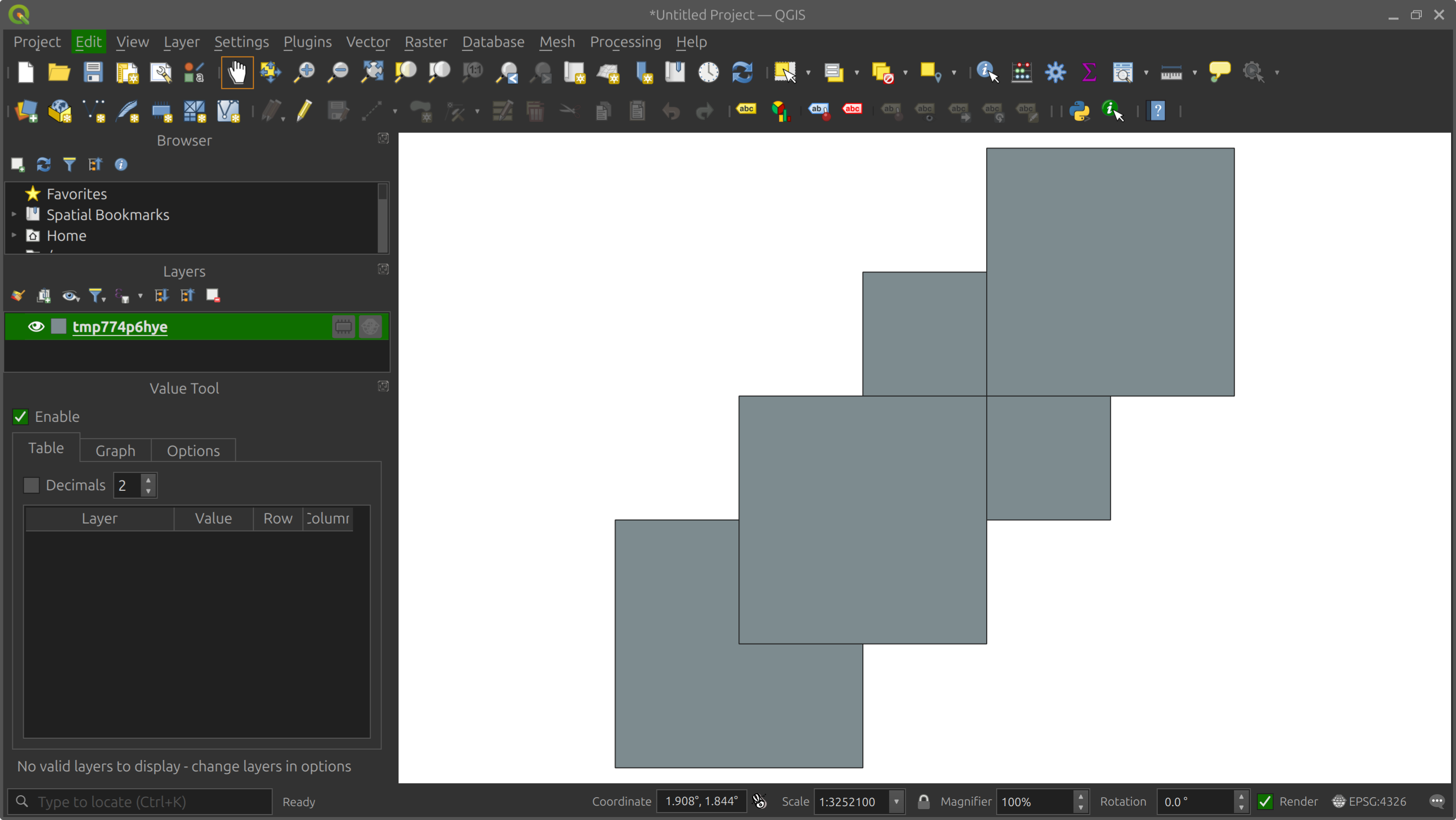This screenshot has width=1456, height=820.
Task: Open the Vector menu
Action: (x=367, y=42)
